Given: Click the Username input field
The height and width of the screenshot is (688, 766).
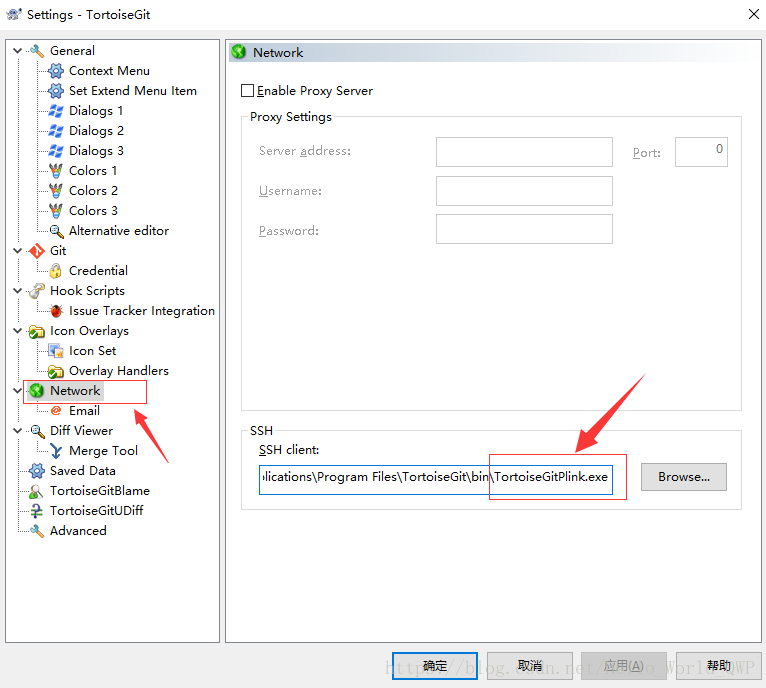Looking at the screenshot, I should click(524, 191).
